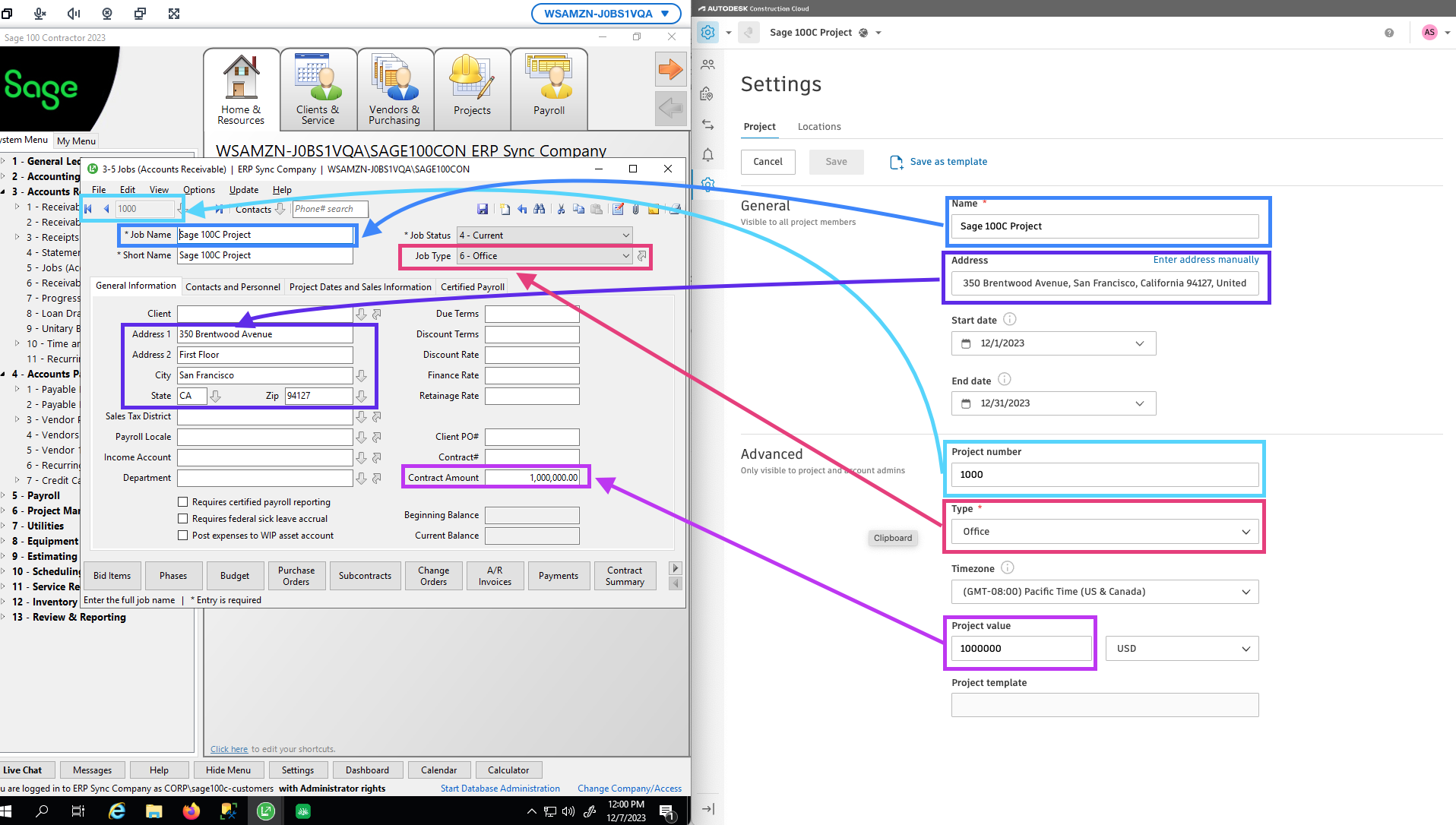Click the Budget button in Jobs window

click(x=235, y=576)
